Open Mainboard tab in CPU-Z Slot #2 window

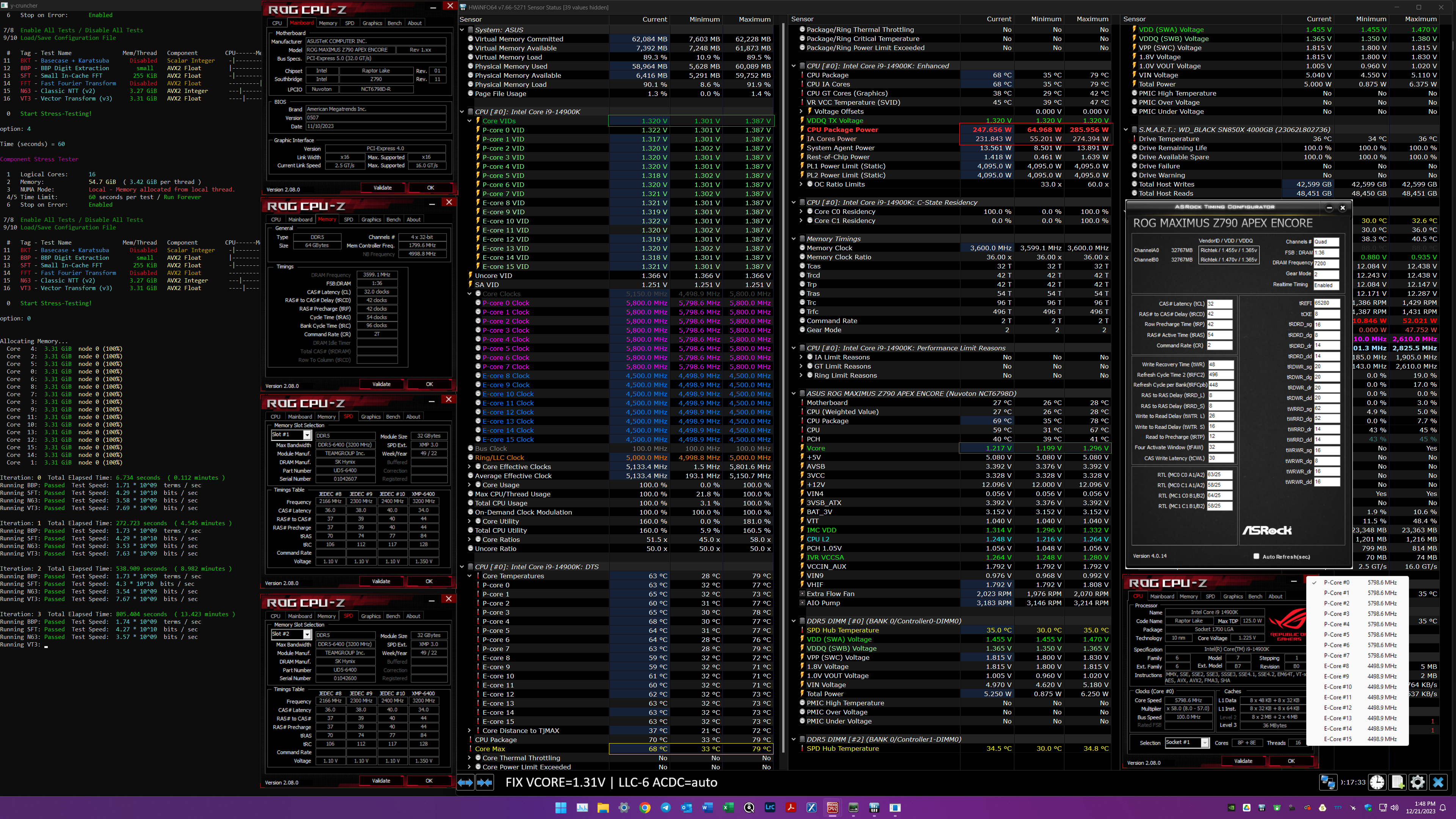pyautogui.click(x=300, y=616)
